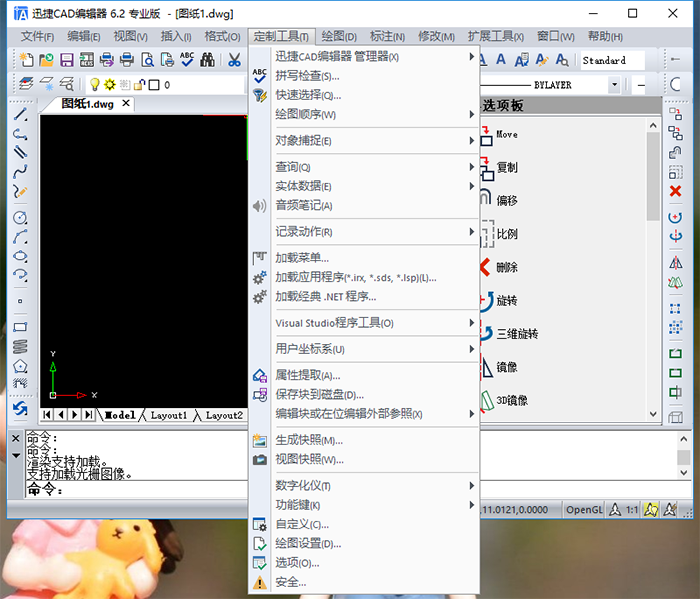Viewport: 700px width, 599px height.
Task: Switch to the Layout1 tab
Action: [x=168, y=415]
